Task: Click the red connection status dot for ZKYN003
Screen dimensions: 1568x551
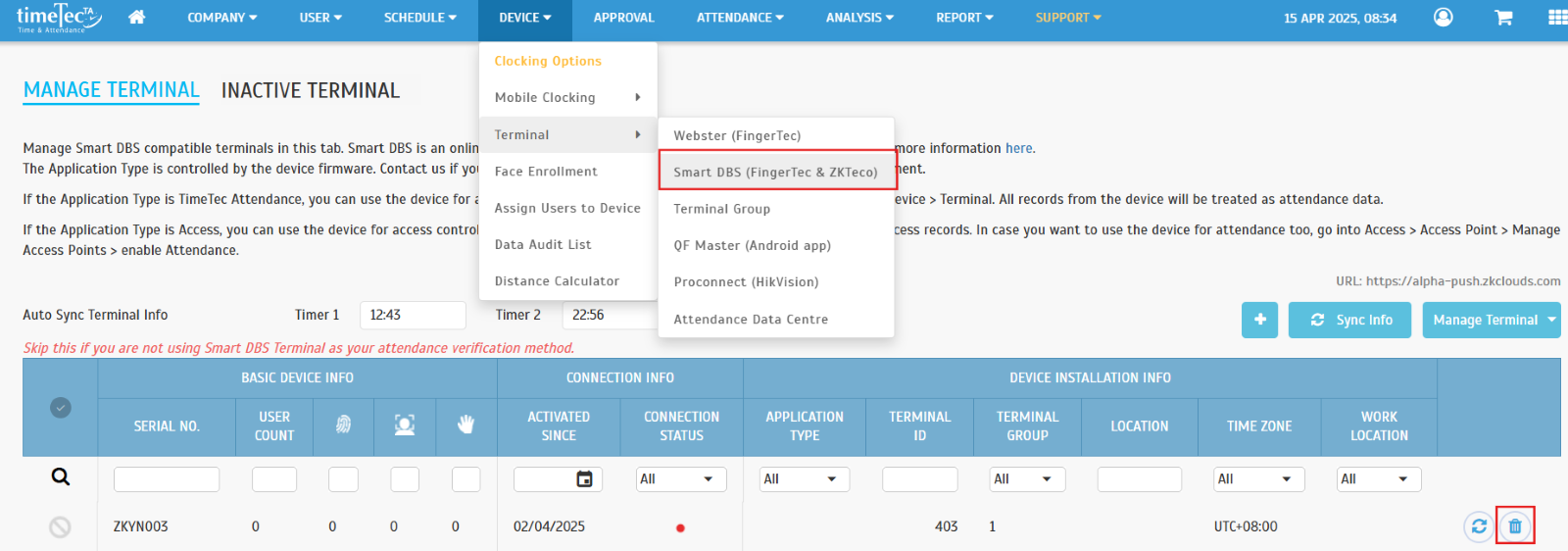Action: (x=680, y=528)
